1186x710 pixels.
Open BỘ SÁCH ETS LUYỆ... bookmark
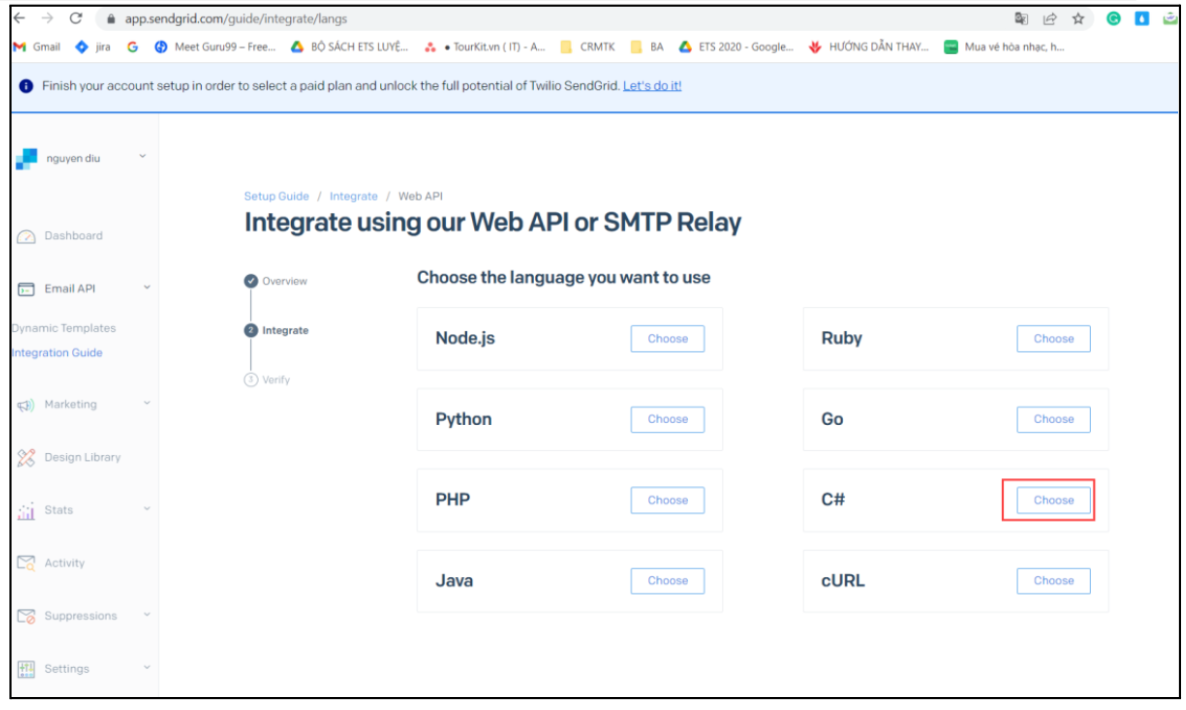pos(349,47)
